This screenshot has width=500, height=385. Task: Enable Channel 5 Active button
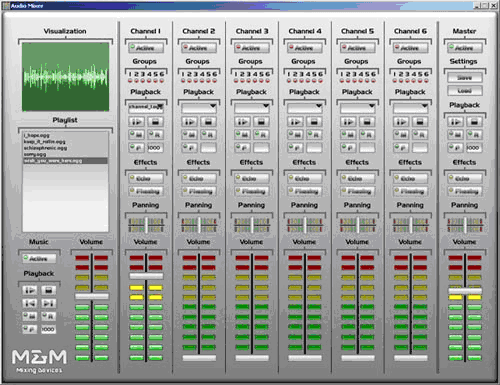[358, 48]
